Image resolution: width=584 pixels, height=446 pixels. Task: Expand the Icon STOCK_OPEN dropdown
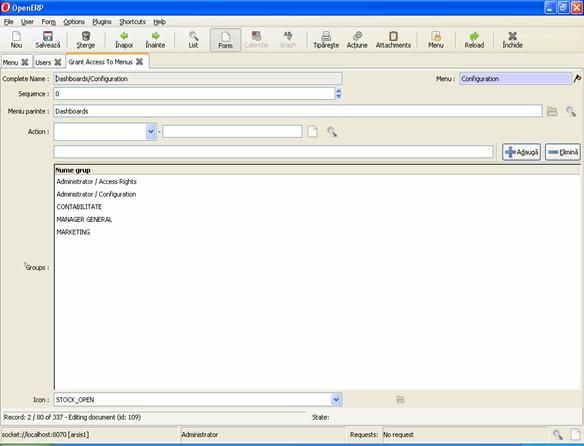pyautogui.click(x=336, y=399)
